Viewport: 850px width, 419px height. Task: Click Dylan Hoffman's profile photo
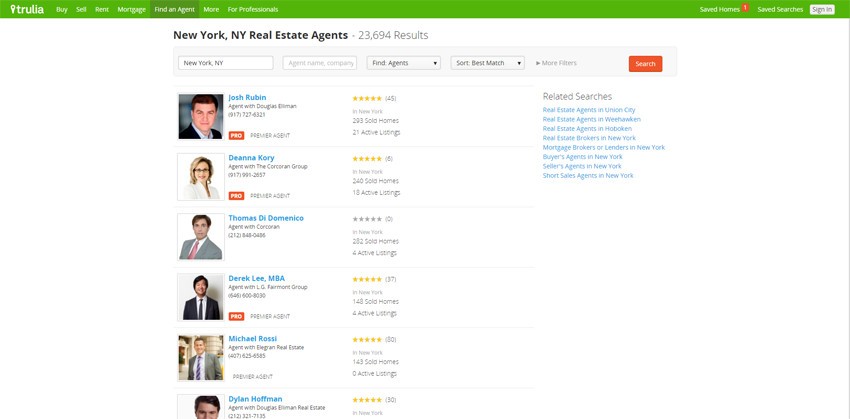[201, 407]
